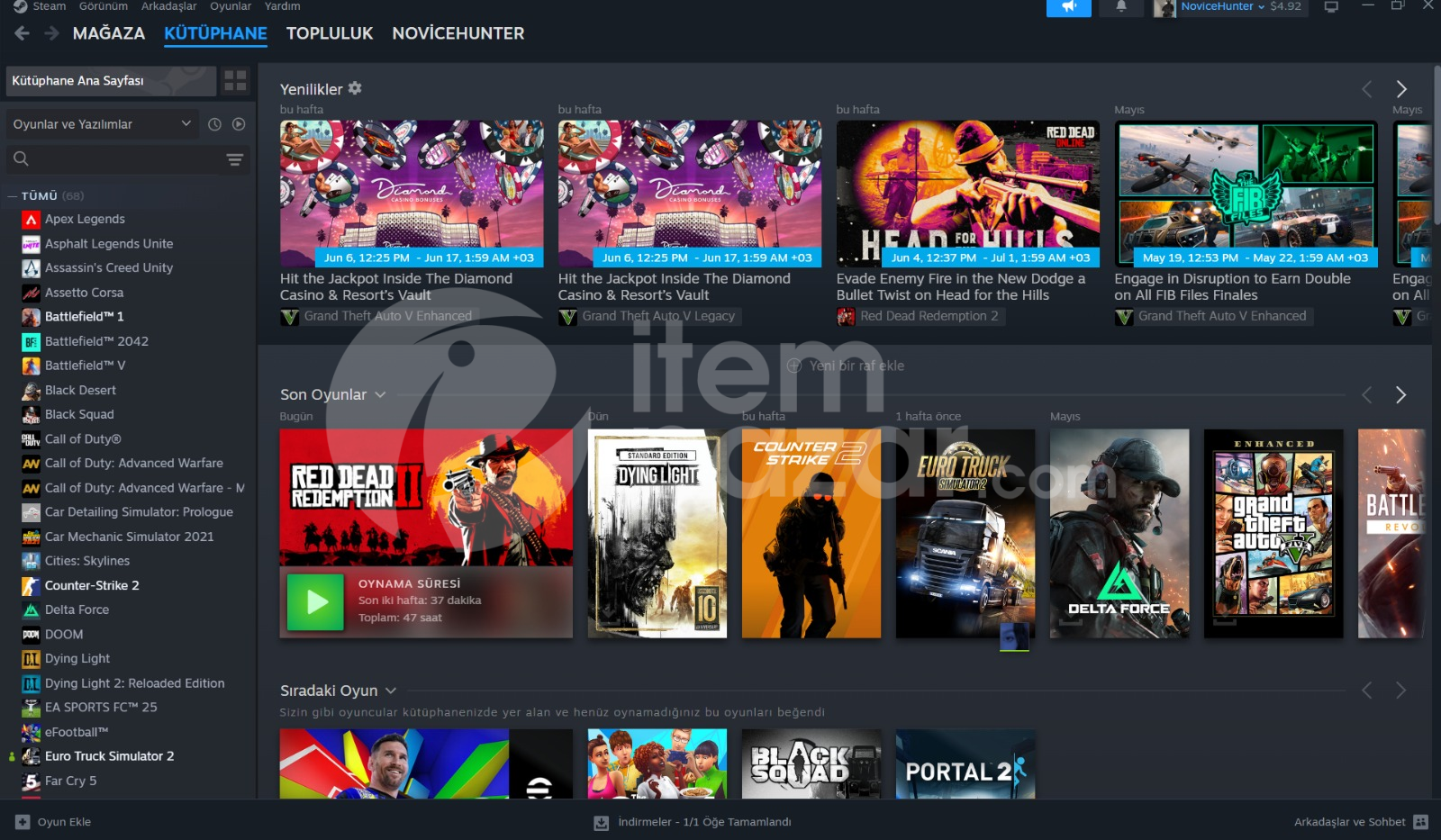The image size is (1441, 840).
Task: Expand the Sıradaki Oyun shelf dropdown
Action: 391,691
